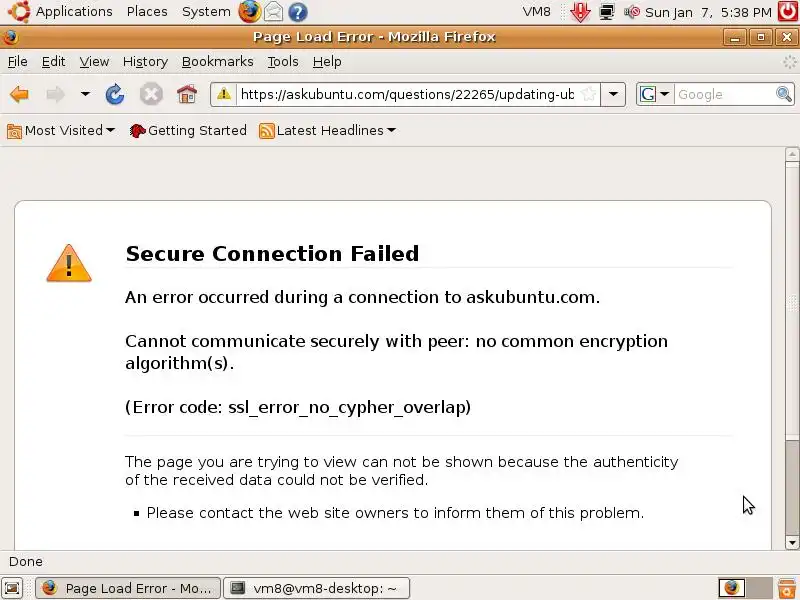Toggle the Show Desktop button
This screenshot has width=800, height=600.
click(12, 588)
